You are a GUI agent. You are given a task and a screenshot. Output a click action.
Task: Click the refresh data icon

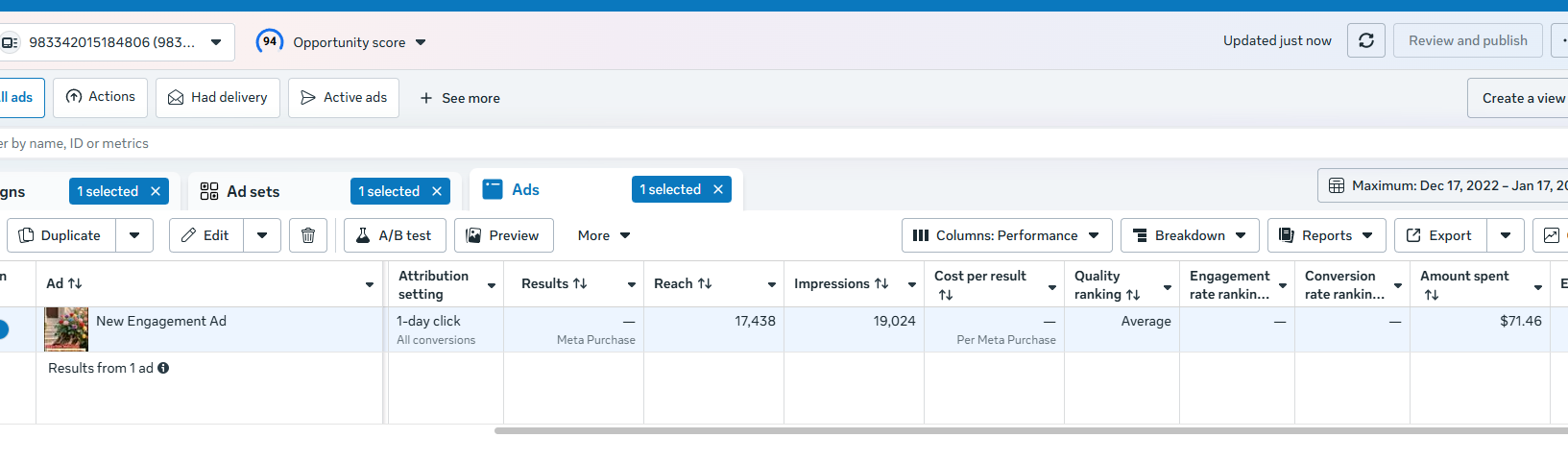tap(1366, 40)
